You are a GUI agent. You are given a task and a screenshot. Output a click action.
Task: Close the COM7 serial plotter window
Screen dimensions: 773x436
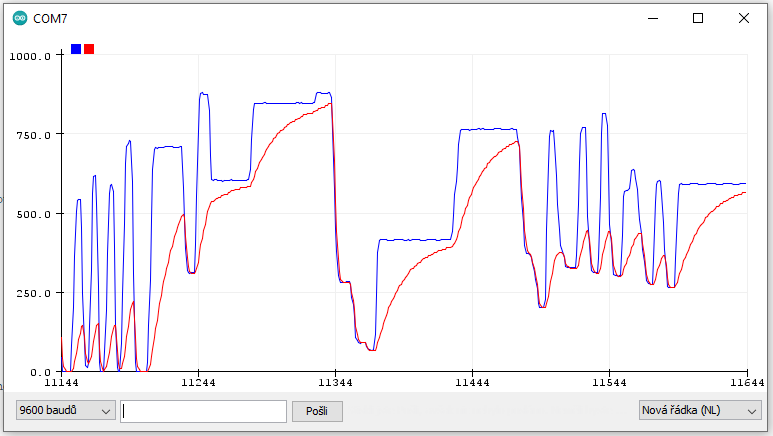click(744, 18)
